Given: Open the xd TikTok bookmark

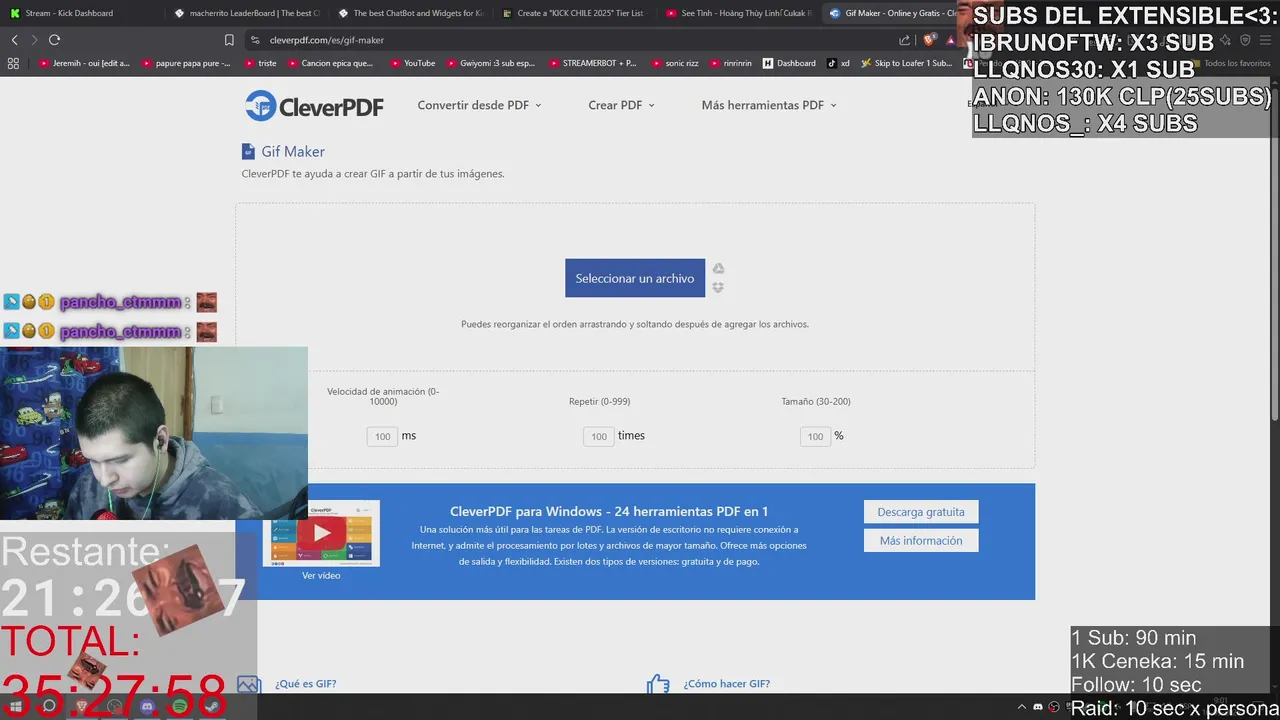Looking at the screenshot, I should 838,63.
